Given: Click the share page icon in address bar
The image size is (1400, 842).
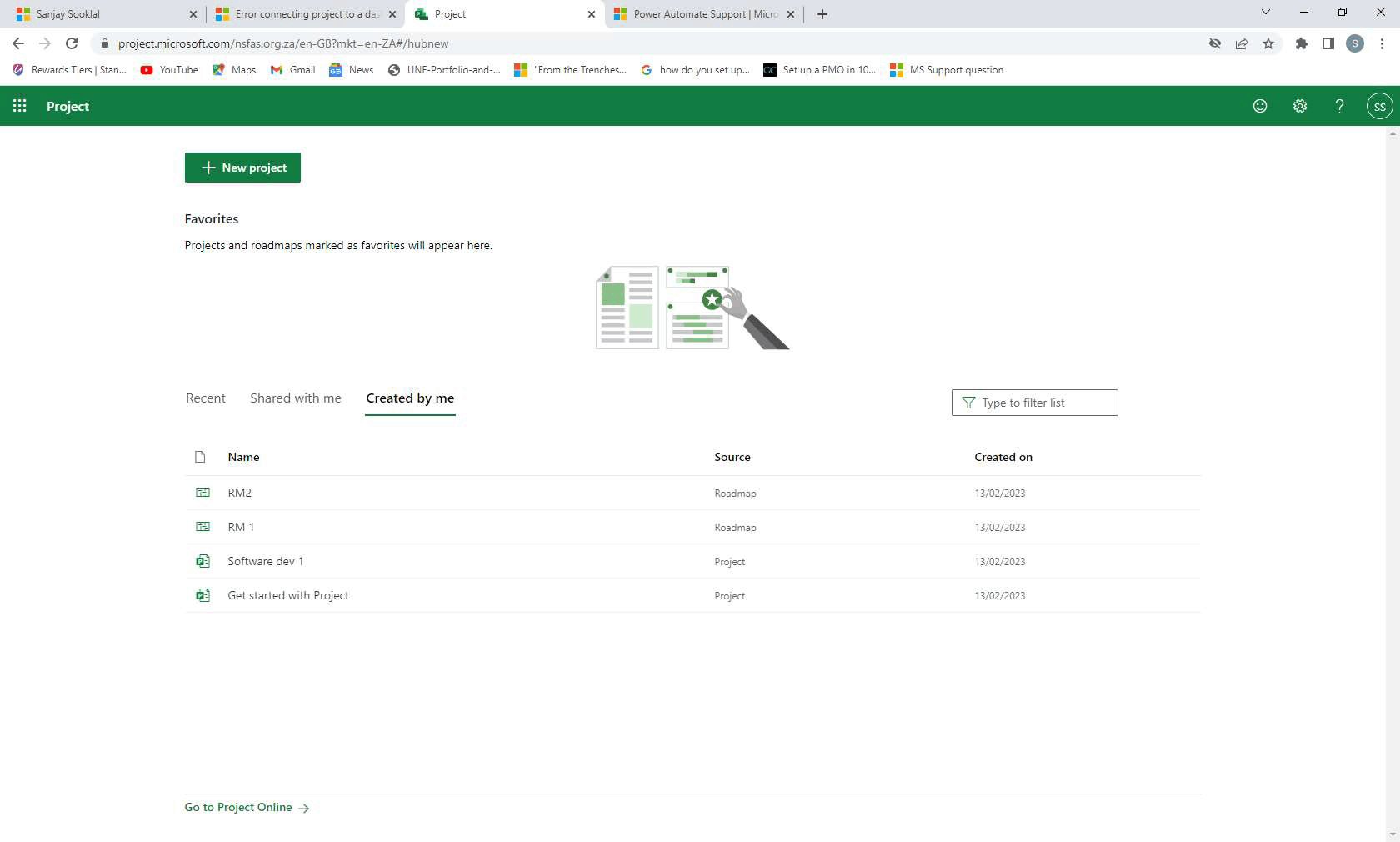Looking at the screenshot, I should (x=1242, y=43).
